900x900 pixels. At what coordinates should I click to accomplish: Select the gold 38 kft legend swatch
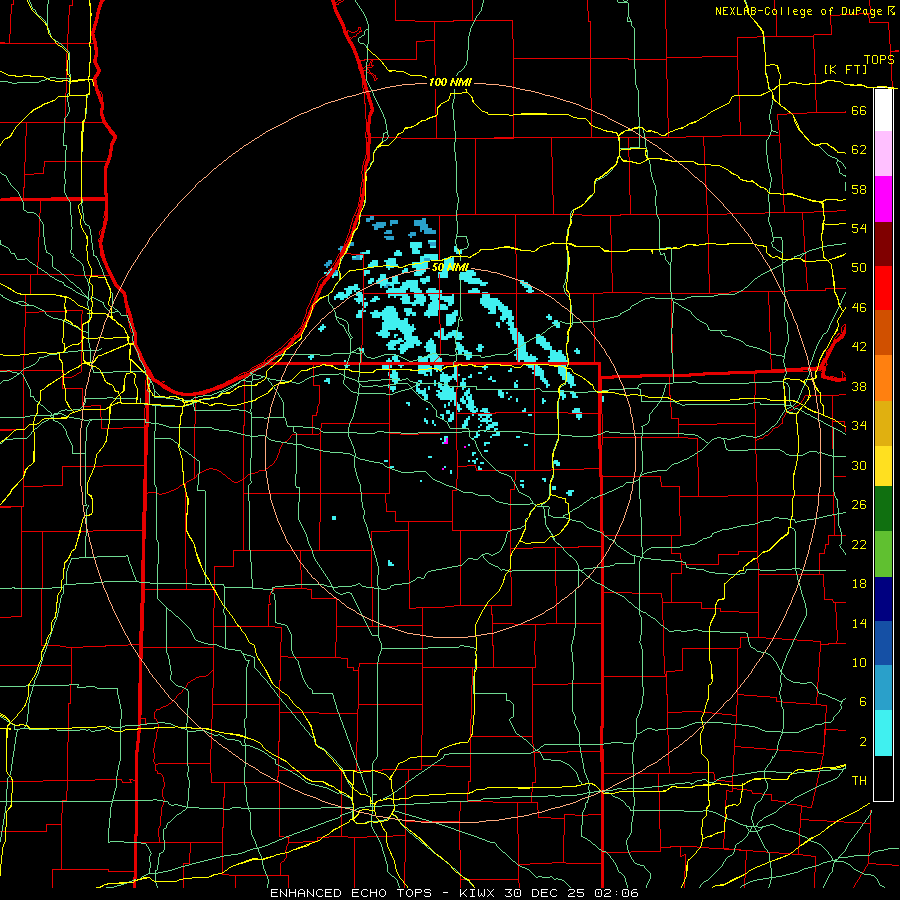click(x=883, y=423)
